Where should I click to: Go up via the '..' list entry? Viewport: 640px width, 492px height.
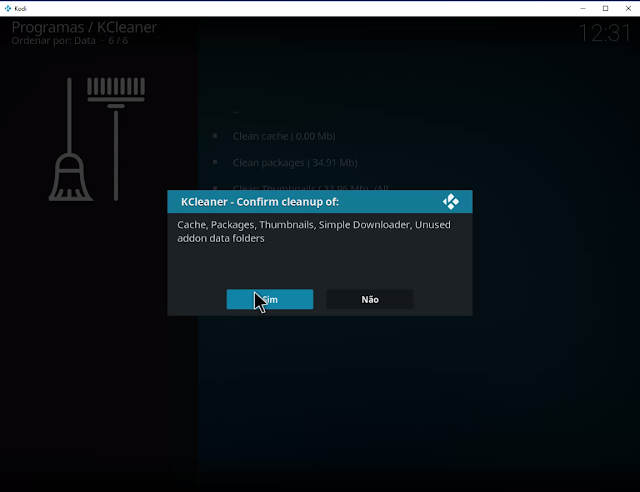236,111
